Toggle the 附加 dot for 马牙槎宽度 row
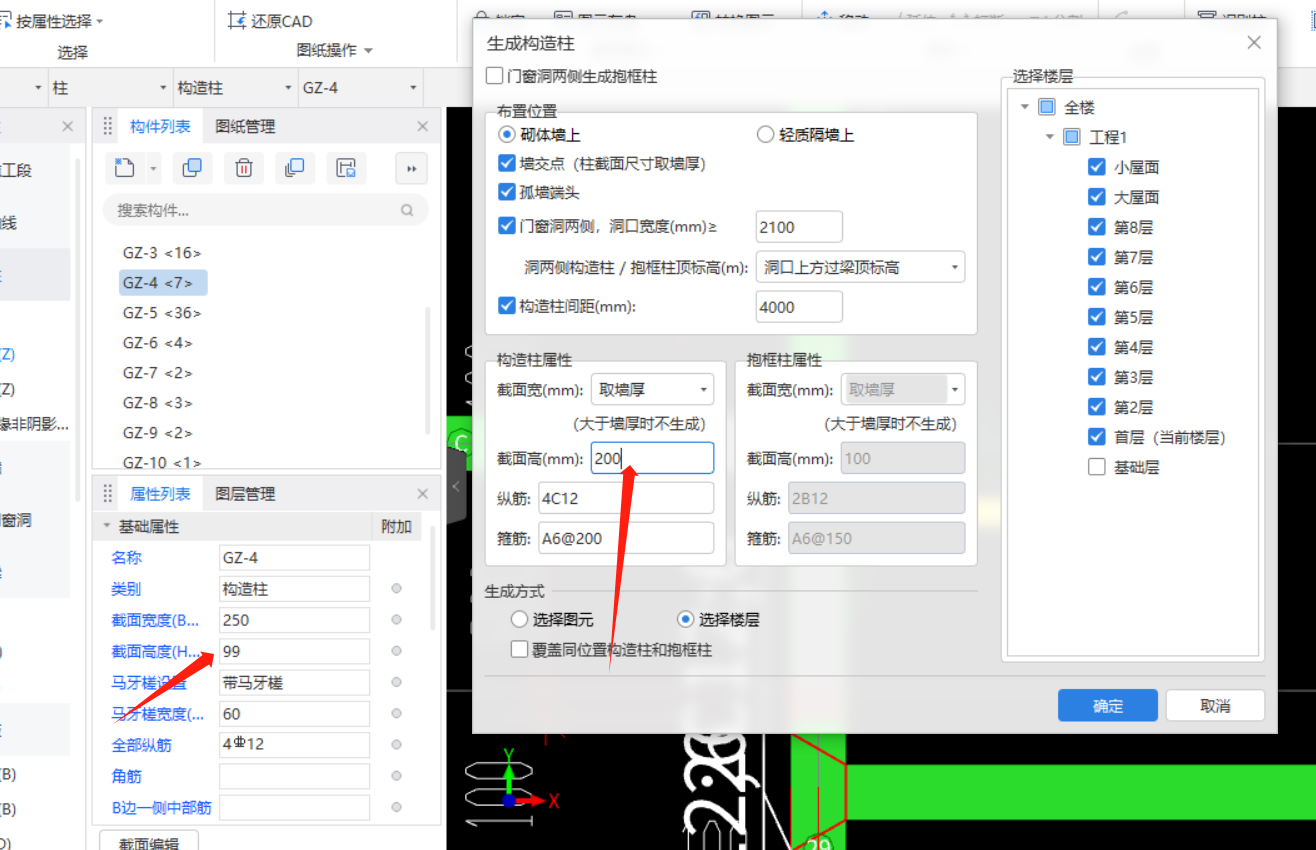The width and height of the screenshot is (1316, 850). click(397, 714)
